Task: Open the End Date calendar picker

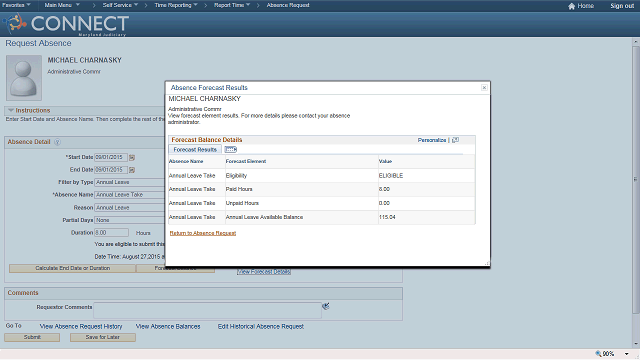Action: (132, 170)
